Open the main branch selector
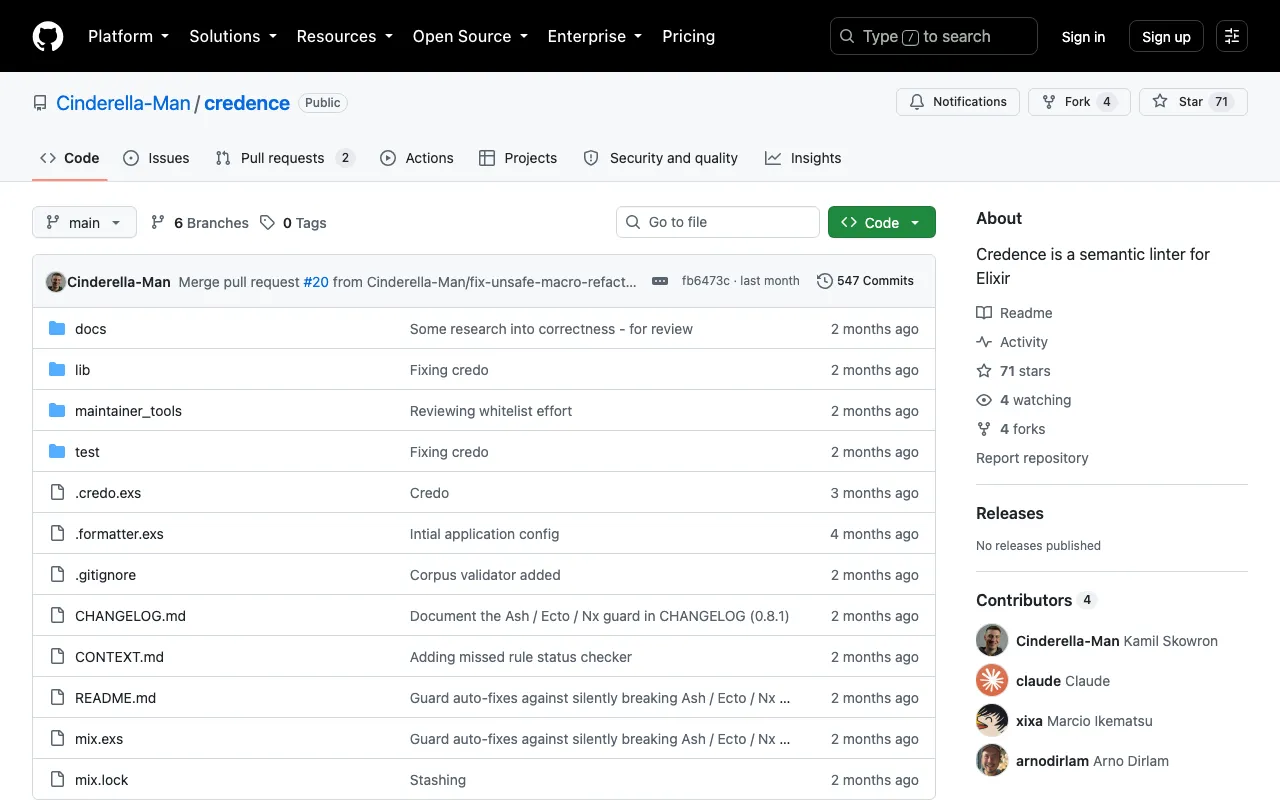Image resolution: width=1280 pixels, height=800 pixels. point(84,222)
